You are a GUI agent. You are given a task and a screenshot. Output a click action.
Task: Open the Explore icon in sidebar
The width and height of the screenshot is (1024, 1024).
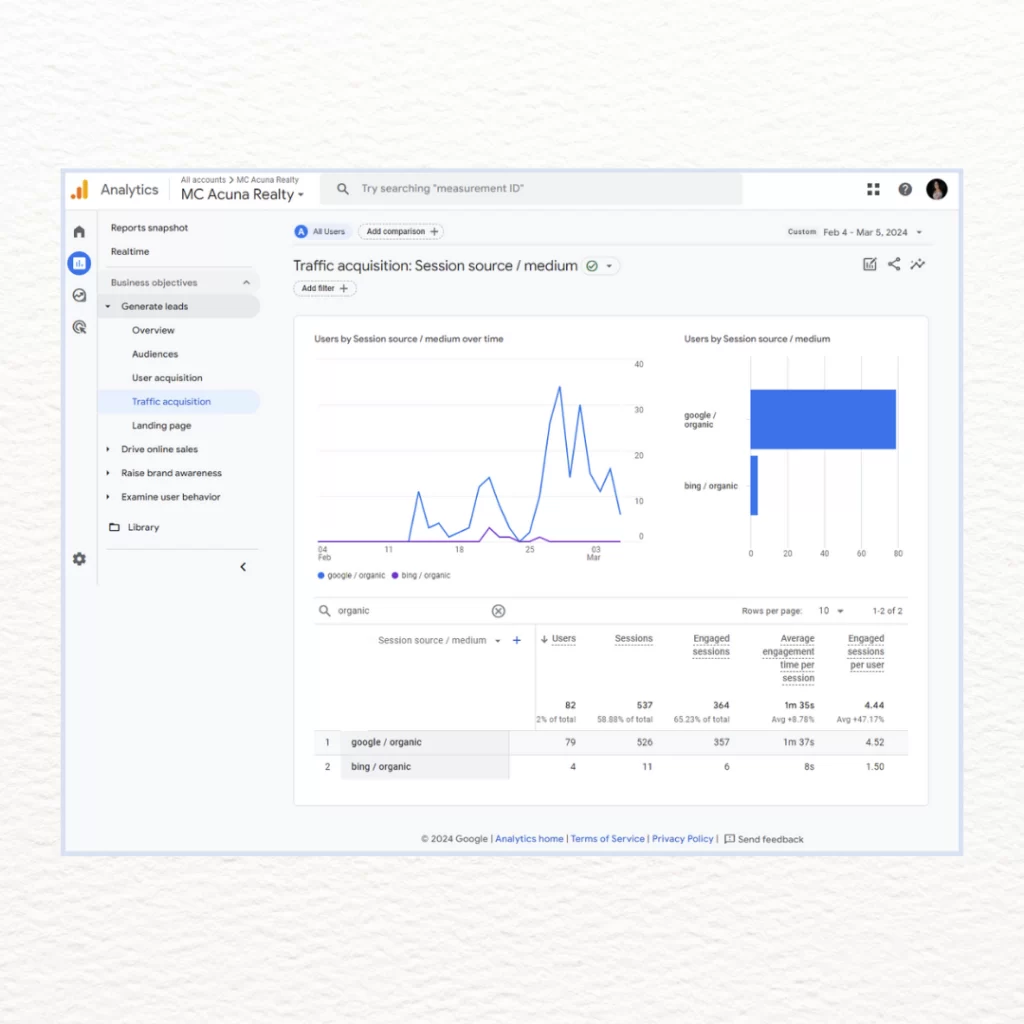point(80,295)
